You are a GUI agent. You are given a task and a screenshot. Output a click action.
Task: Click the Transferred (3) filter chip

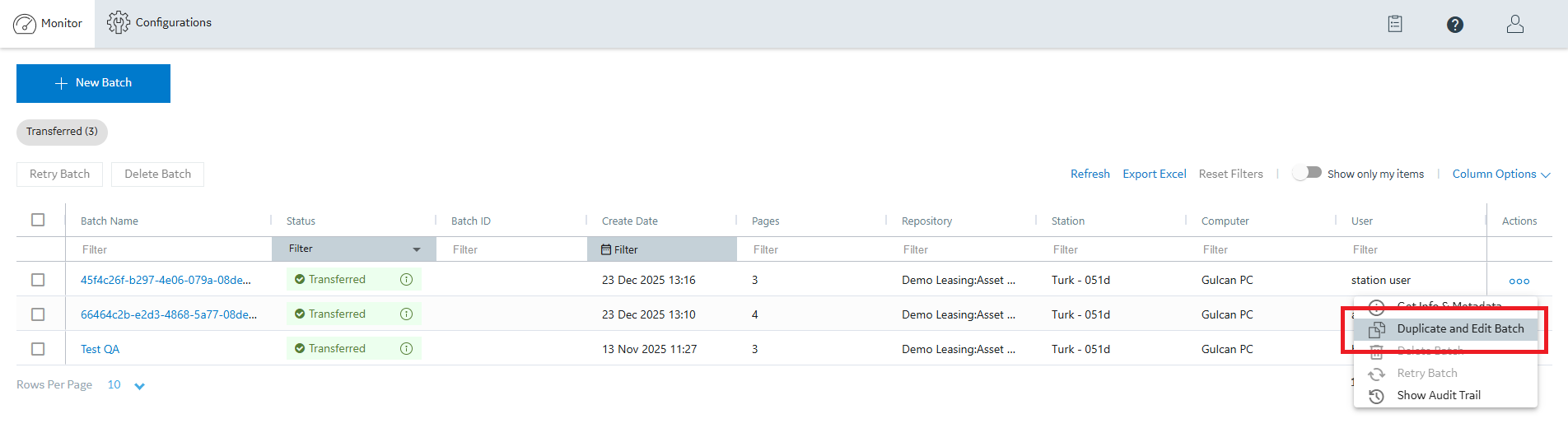(62, 132)
